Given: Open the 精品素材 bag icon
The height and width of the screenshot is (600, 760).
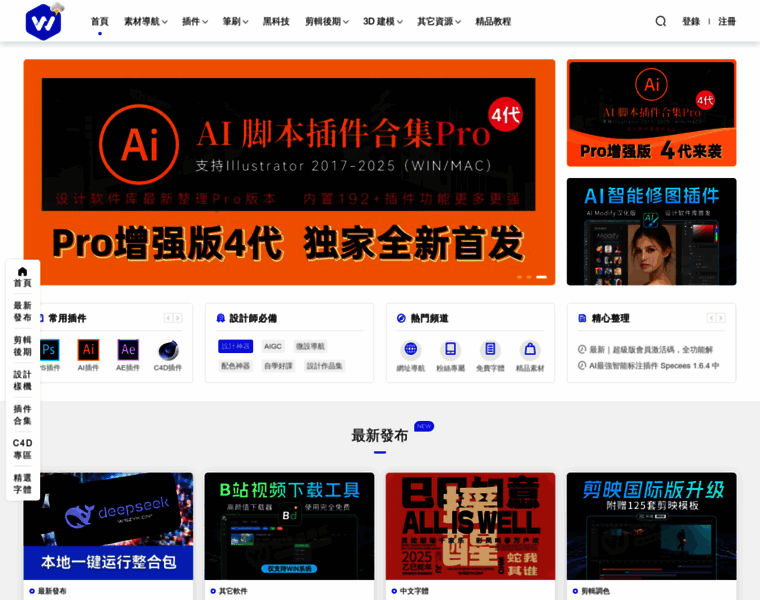Looking at the screenshot, I should (x=530, y=349).
